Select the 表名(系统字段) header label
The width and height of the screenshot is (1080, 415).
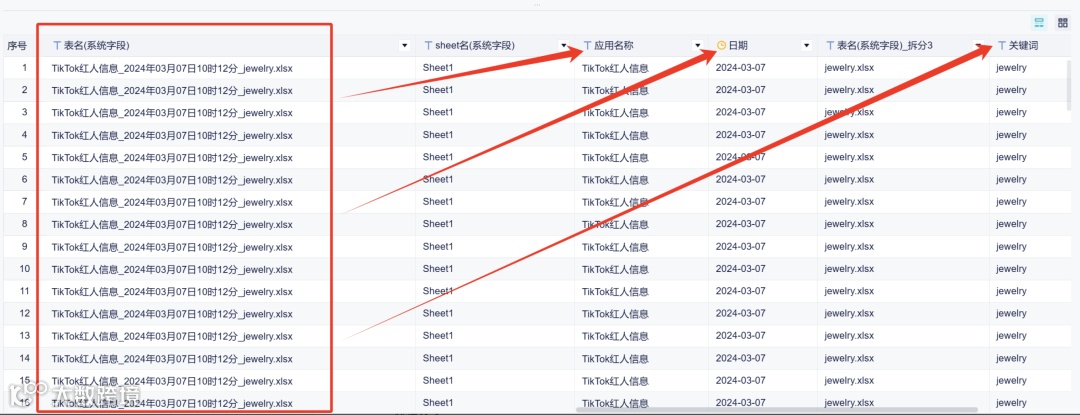click(x=96, y=45)
